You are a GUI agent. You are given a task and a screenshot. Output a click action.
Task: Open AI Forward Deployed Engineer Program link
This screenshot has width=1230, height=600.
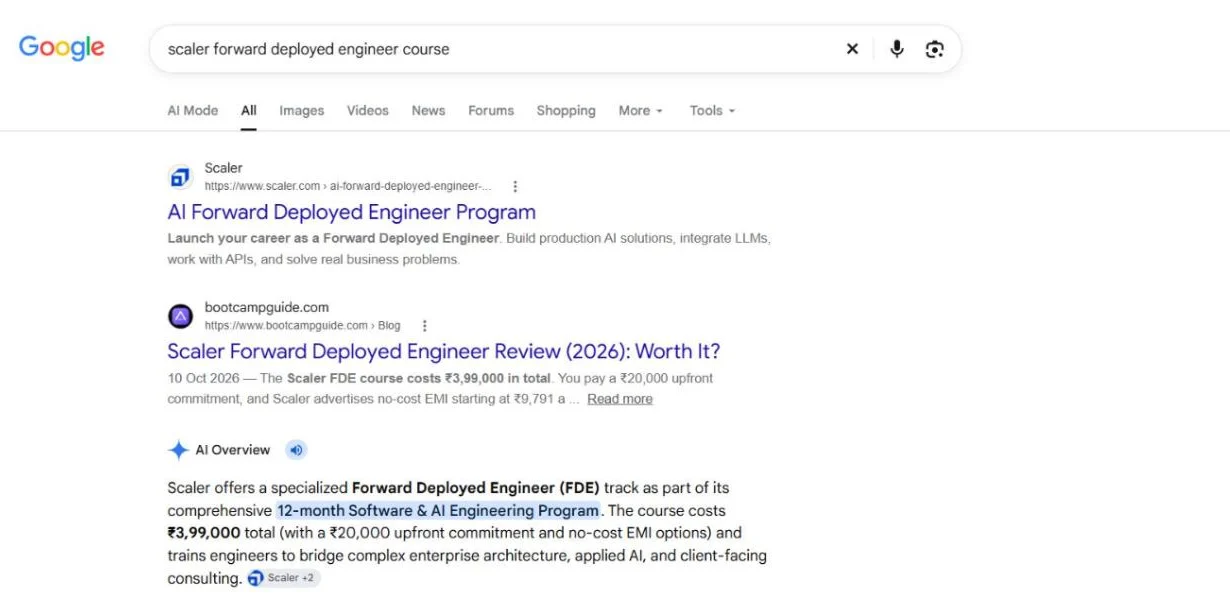click(351, 212)
